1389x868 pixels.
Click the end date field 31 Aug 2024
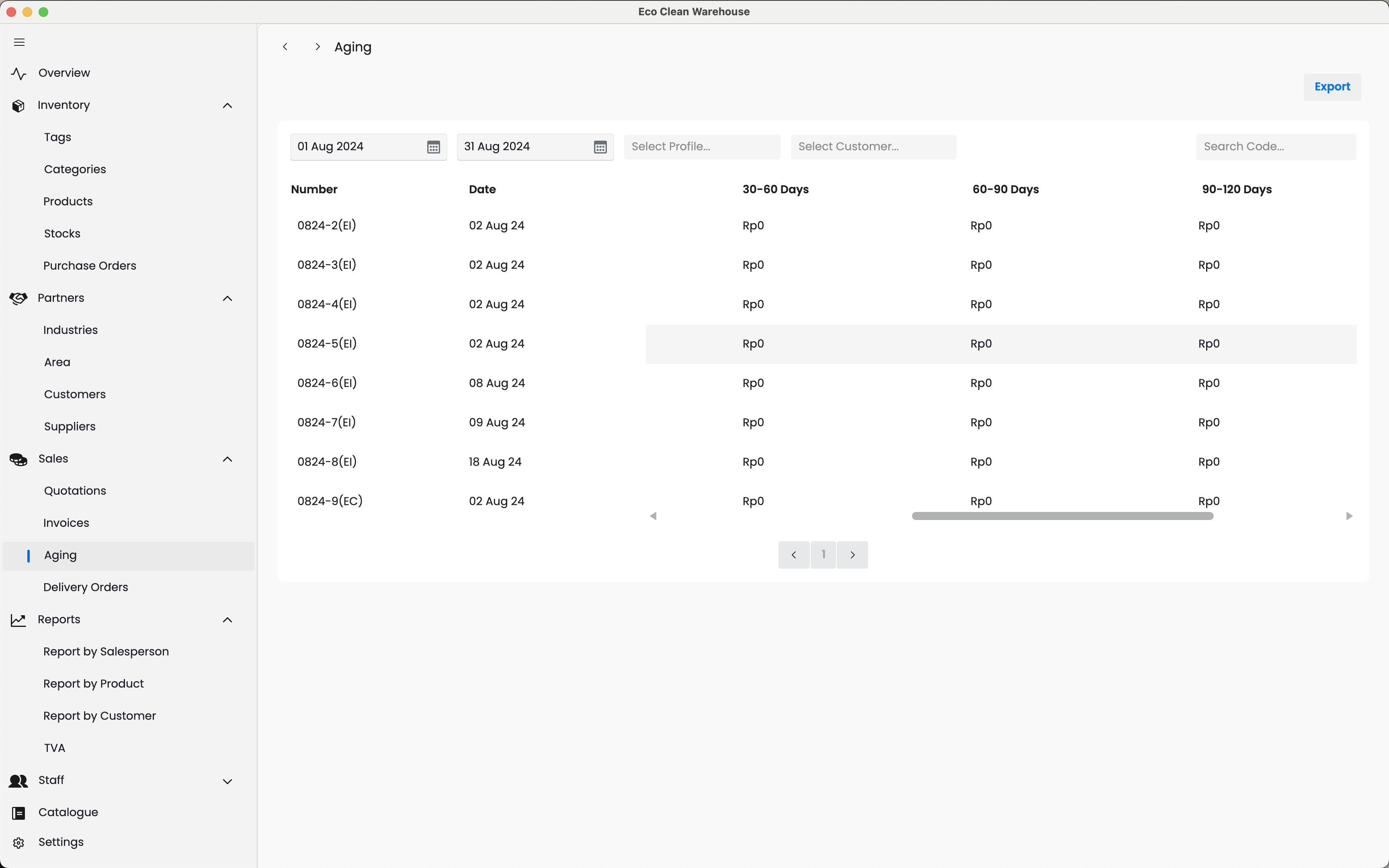(x=535, y=146)
